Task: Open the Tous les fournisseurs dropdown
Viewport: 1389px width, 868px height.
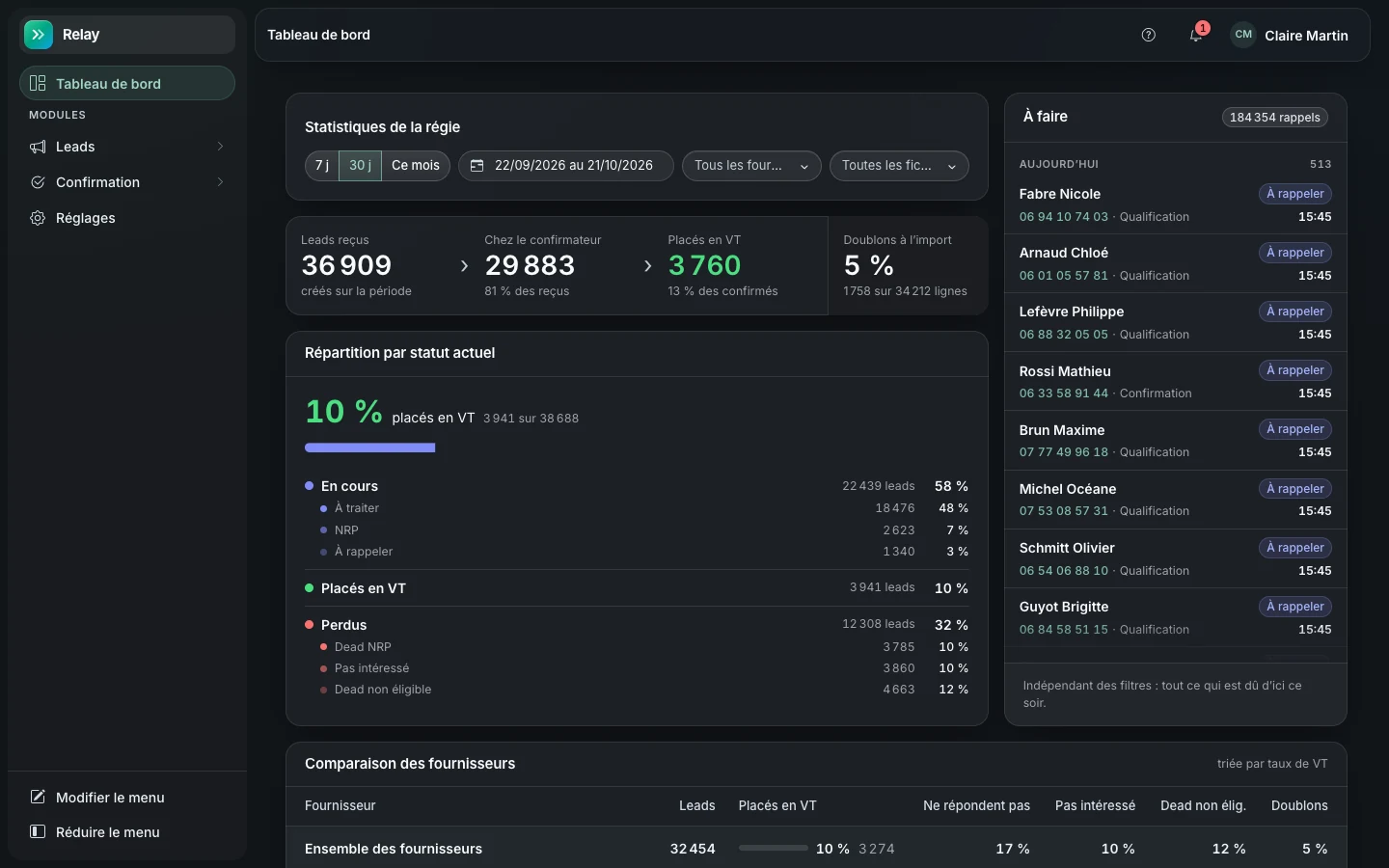Action: tap(751, 166)
